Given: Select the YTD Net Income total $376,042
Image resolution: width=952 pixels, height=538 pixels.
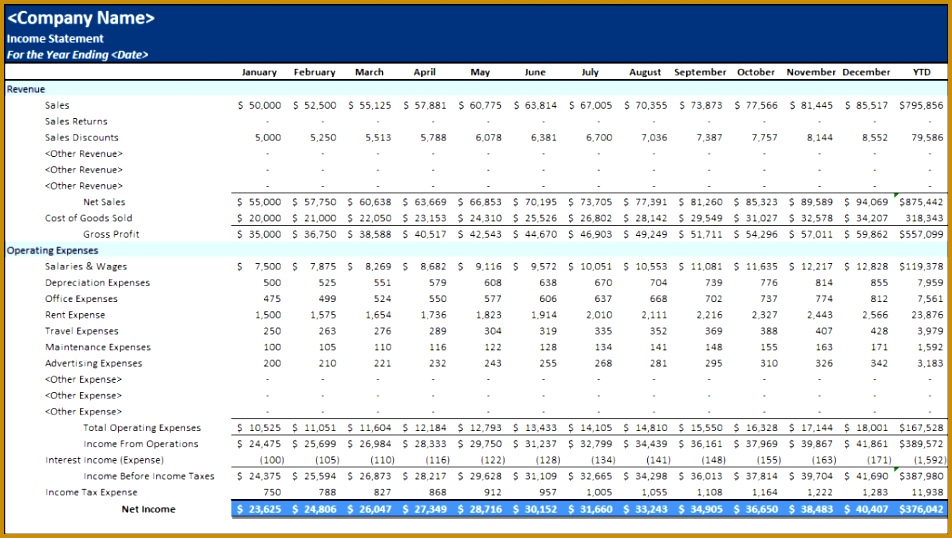Looking at the screenshot, I should [x=920, y=509].
